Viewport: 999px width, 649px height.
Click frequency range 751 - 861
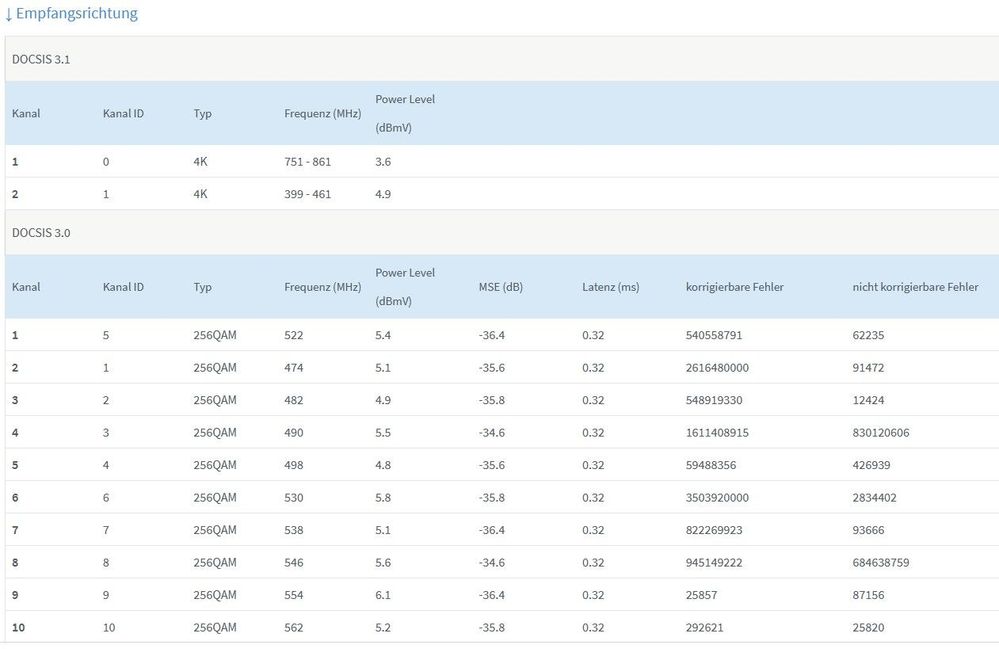308,162
